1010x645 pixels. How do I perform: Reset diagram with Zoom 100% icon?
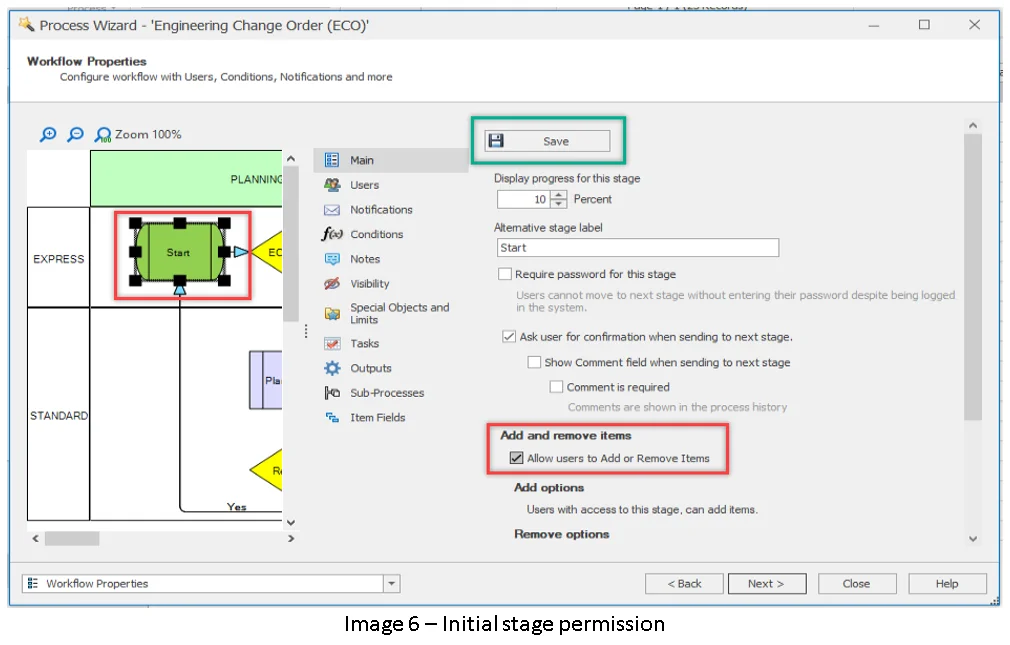click(x=102, y=135)
